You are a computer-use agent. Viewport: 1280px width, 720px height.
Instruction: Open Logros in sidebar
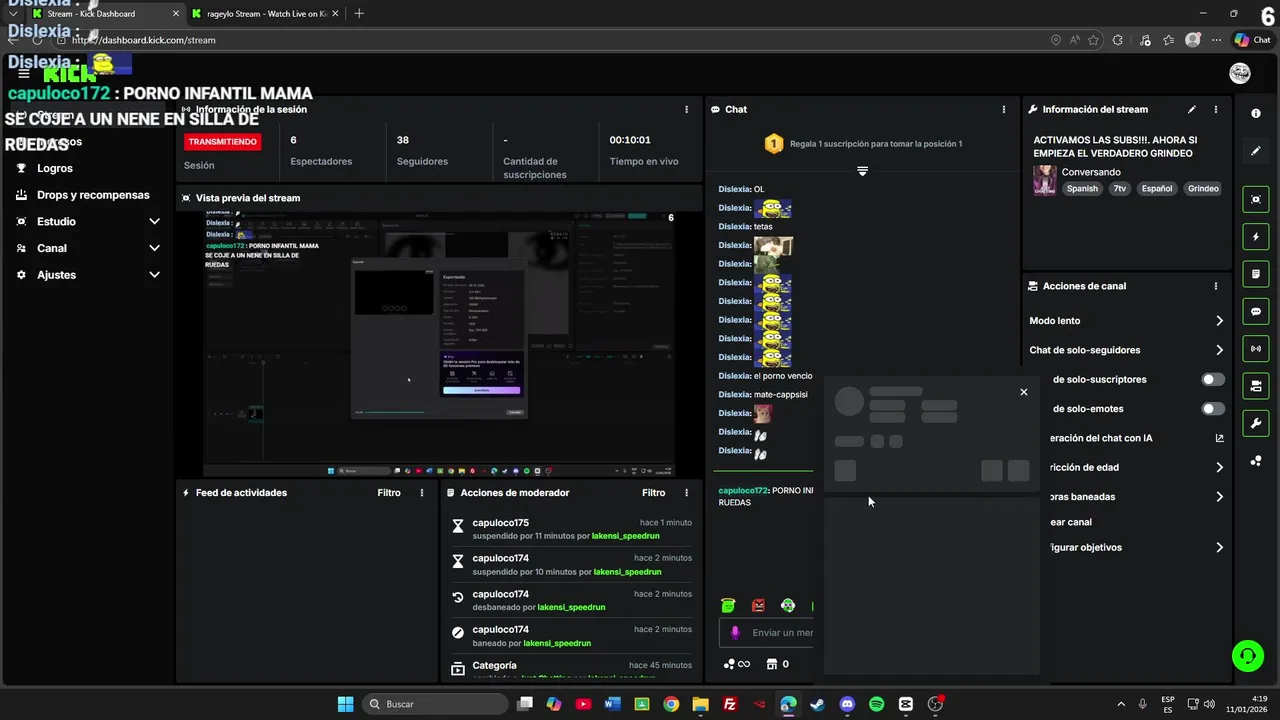[55, 169]
